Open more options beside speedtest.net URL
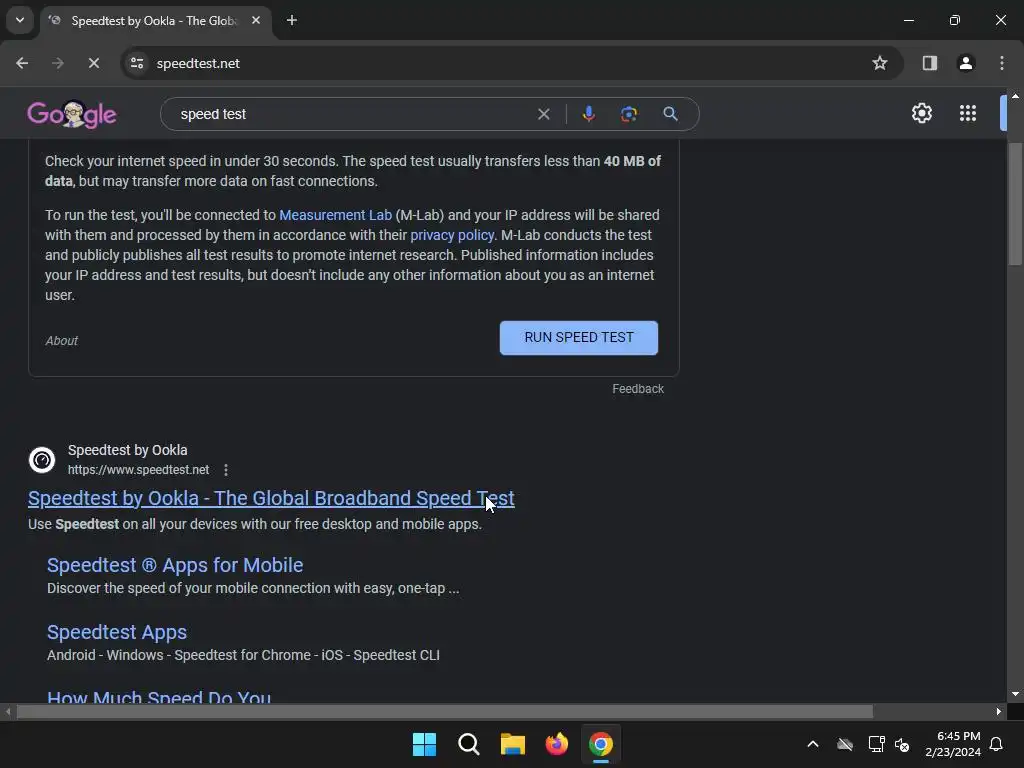The width and height of the screenshot is (1024, 768). coord(226,470)
